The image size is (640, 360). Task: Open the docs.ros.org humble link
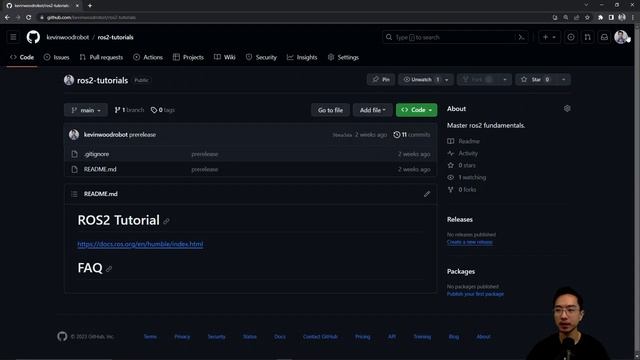click(x=140, y=244)
